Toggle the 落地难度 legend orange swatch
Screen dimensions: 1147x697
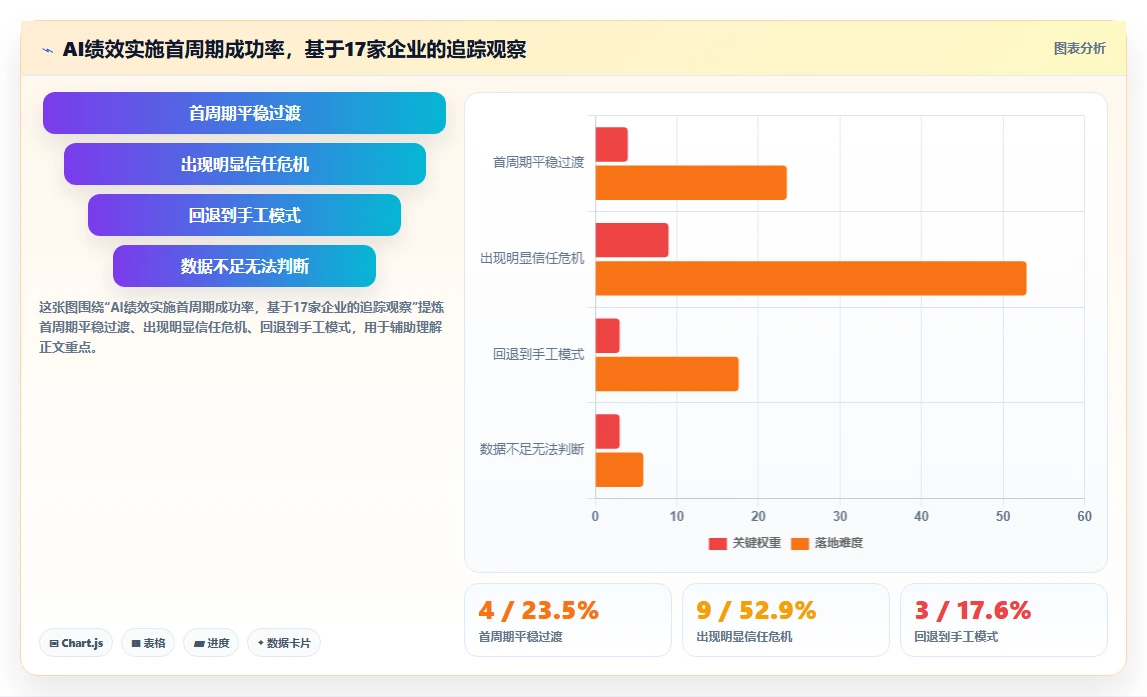click(x=800, y=543)
